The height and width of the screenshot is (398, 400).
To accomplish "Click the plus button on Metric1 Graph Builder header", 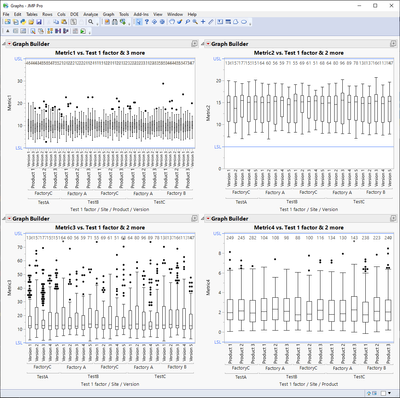I will [195, 44].
